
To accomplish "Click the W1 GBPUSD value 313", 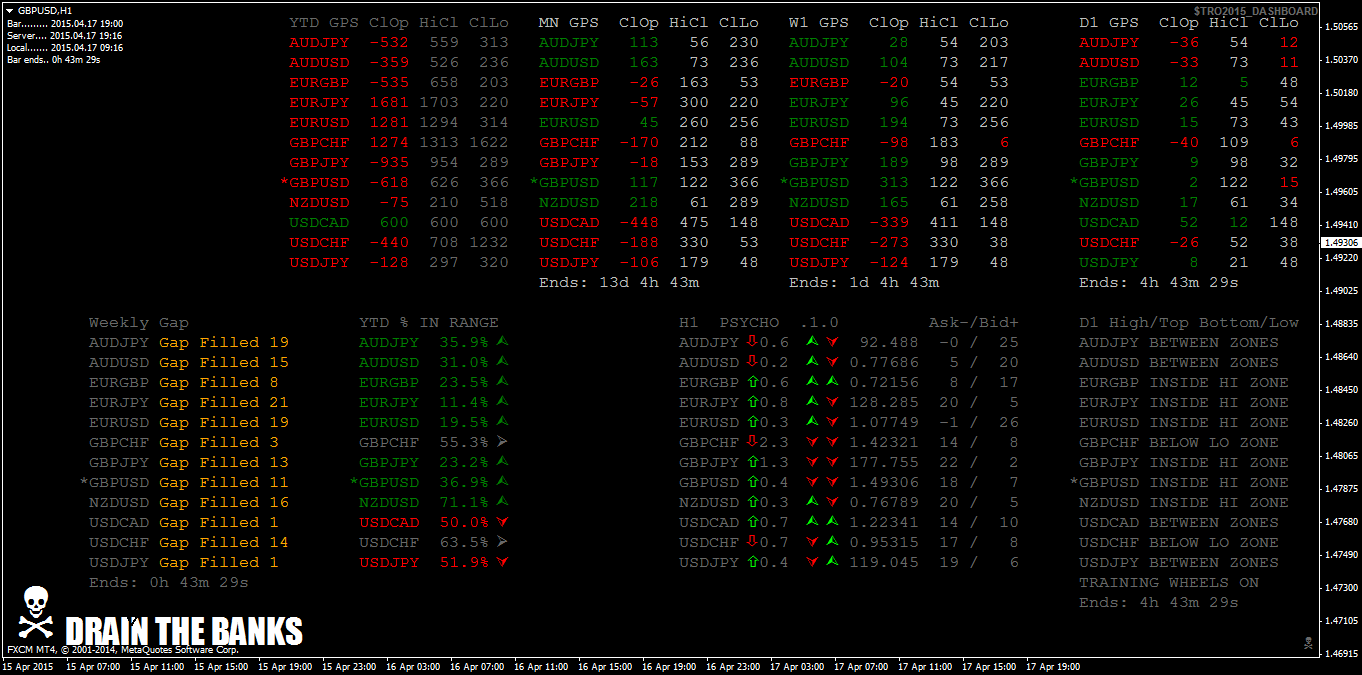I will [894, 182].
